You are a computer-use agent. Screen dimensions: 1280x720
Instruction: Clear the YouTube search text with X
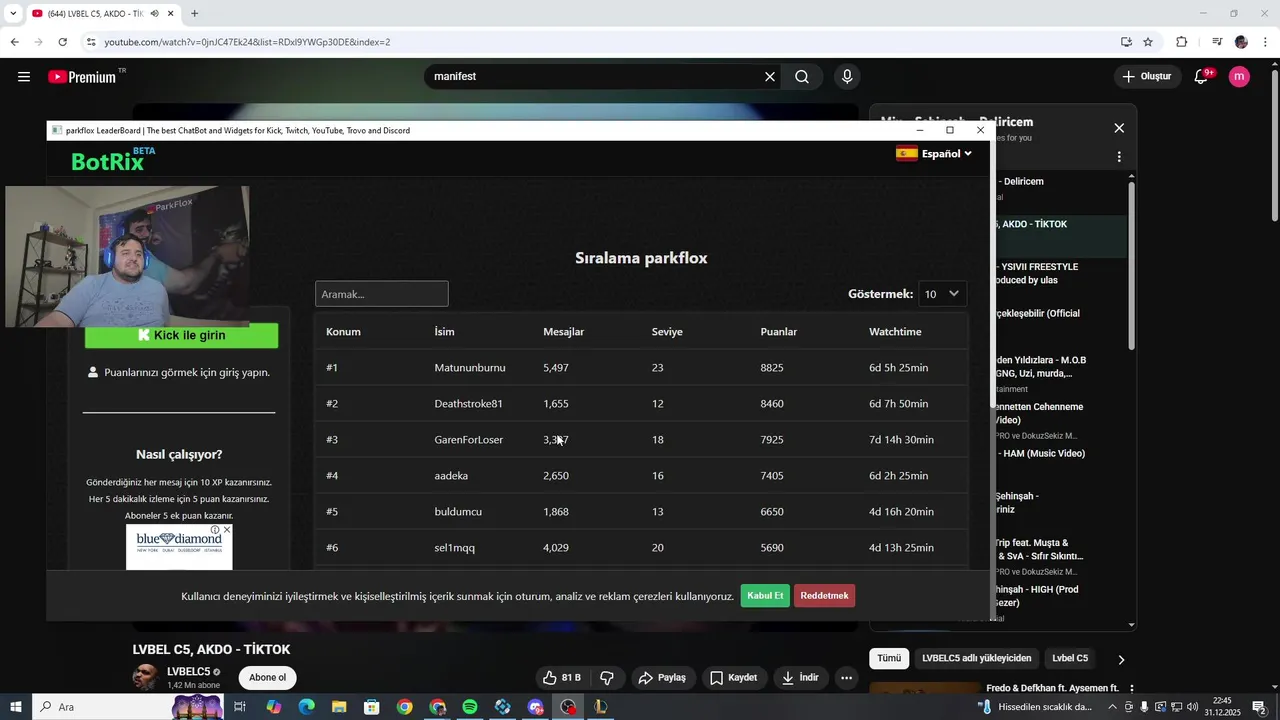click(770, 77)
